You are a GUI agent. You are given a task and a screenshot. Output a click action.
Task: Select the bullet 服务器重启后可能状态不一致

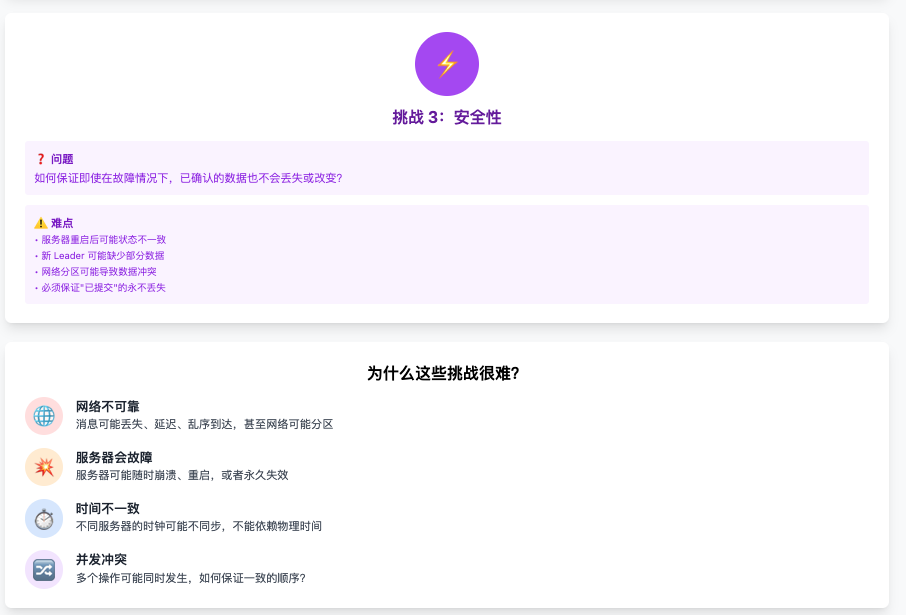pos(103,239)
